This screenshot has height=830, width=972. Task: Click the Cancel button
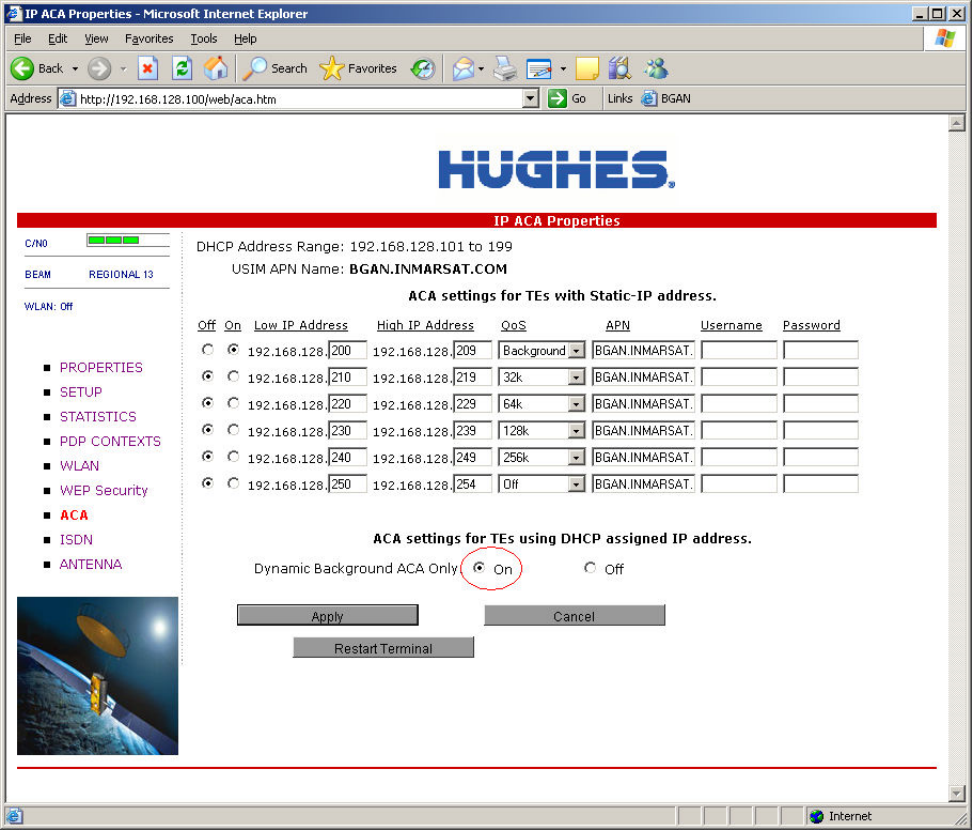[574, 615]
